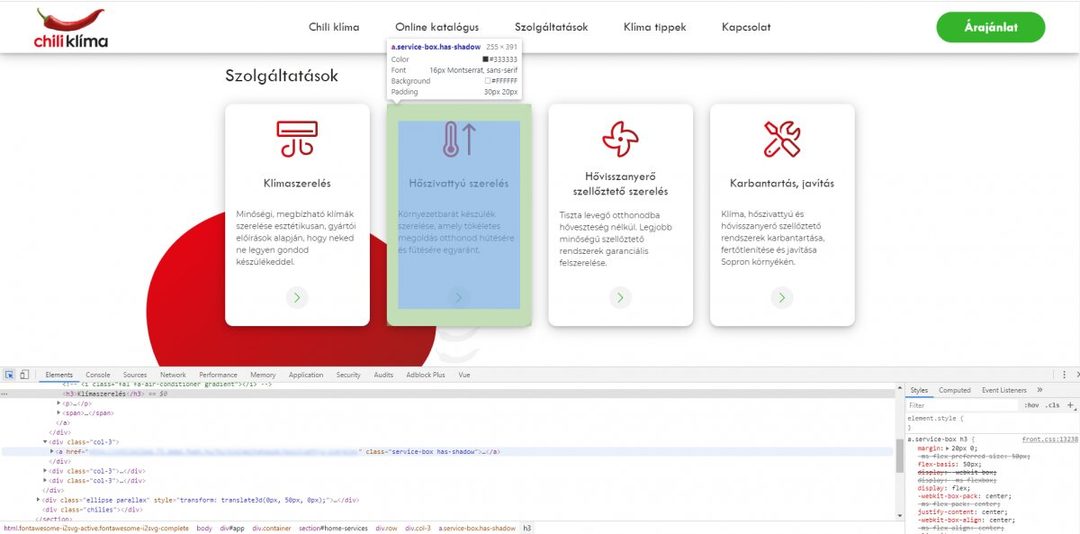Click the chili klíma logo
The width and height of the screenshot is (1080, 534).
coord(71,28)
